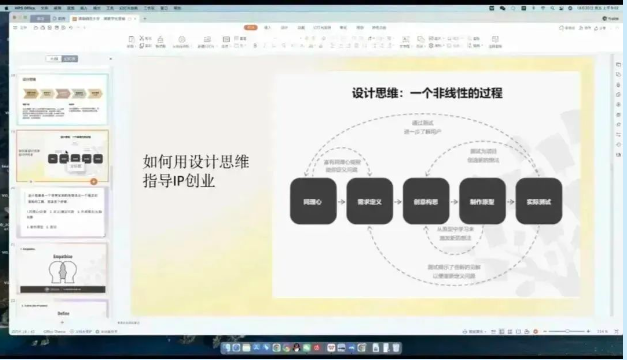The image size is (627, 360).
Task: Click the slide layout icon in ribbon
Action: (x=226, y=39)
